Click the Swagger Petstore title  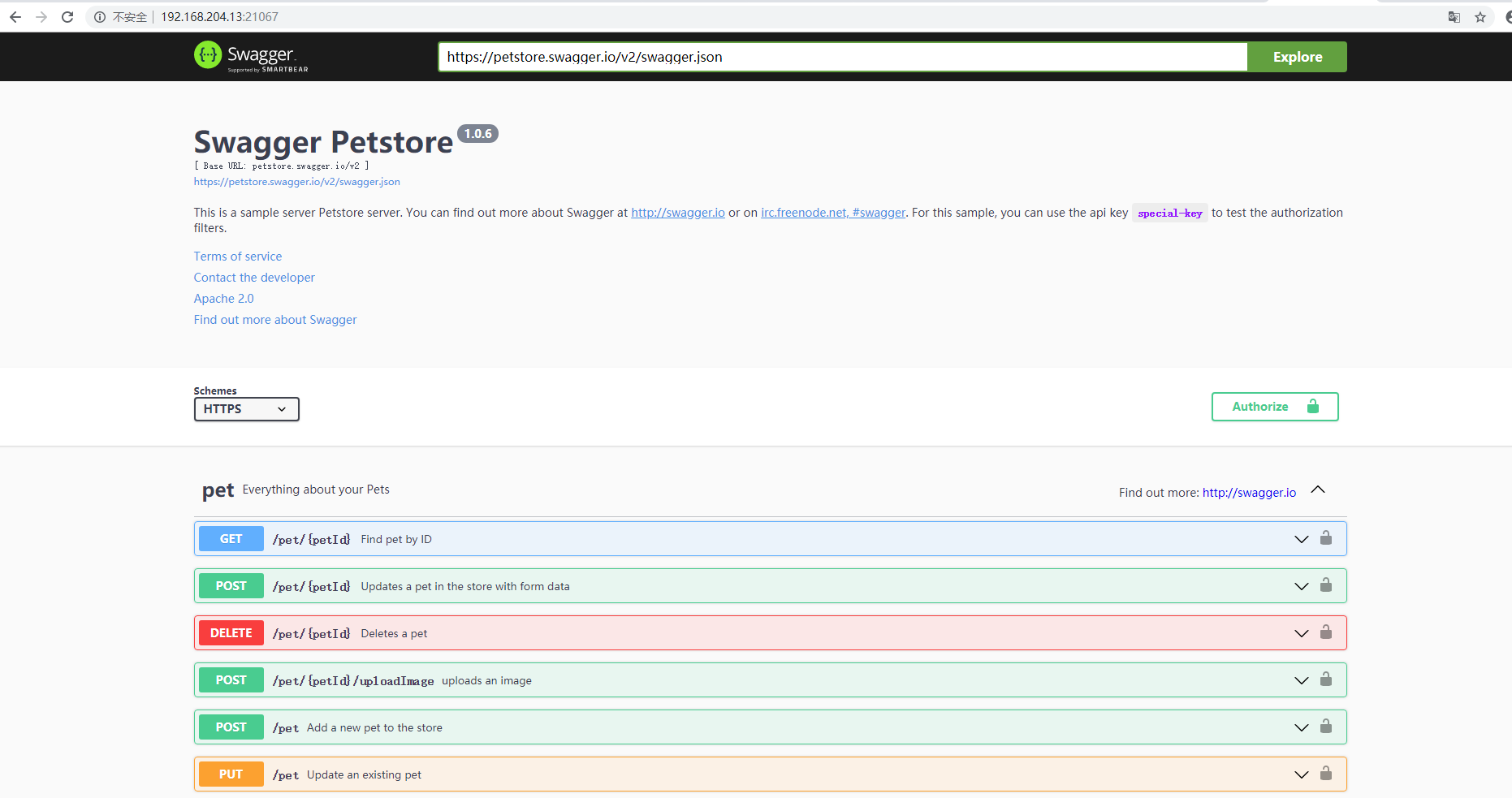(323, 142)
